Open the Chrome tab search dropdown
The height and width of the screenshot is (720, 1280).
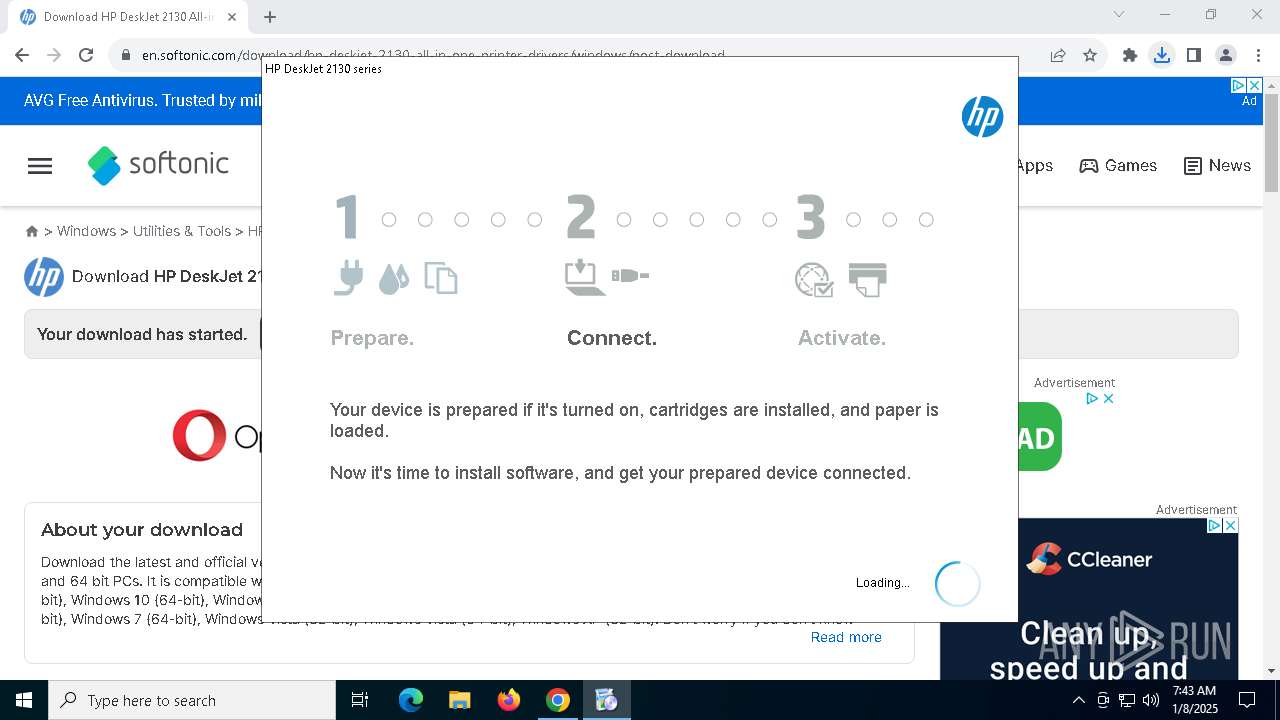[x=1119, y=14]
